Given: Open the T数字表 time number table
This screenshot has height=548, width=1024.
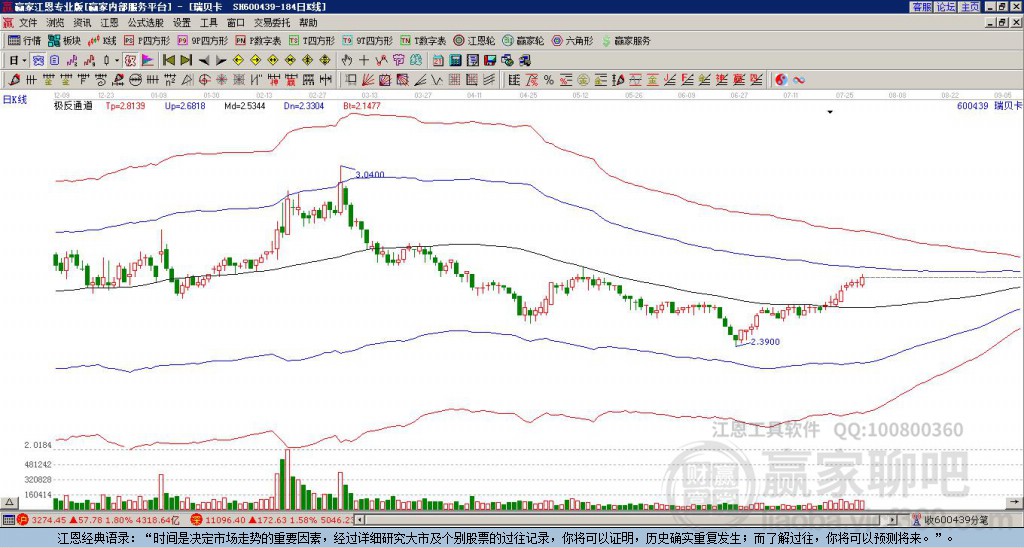Looking at the screenshot, I should click(423, 40).
